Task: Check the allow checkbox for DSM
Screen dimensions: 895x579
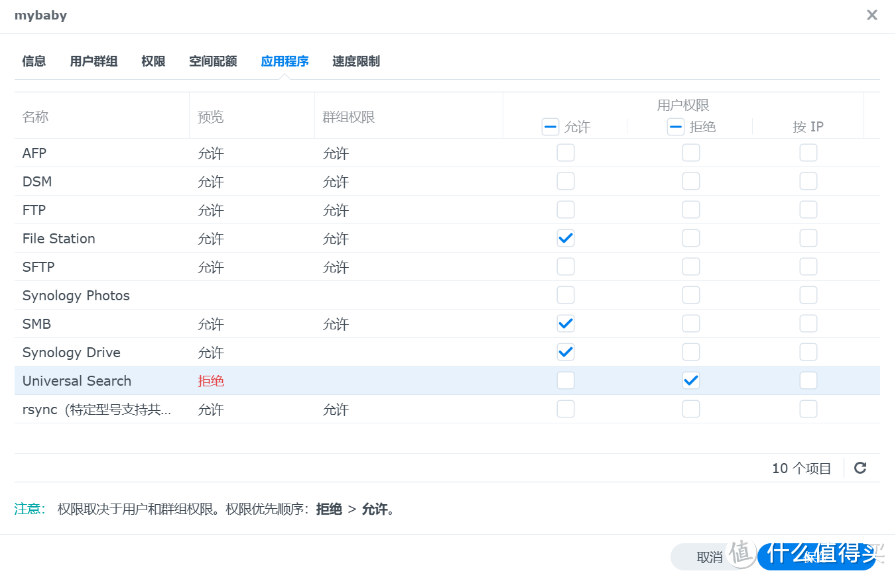Action: (565, 181)
